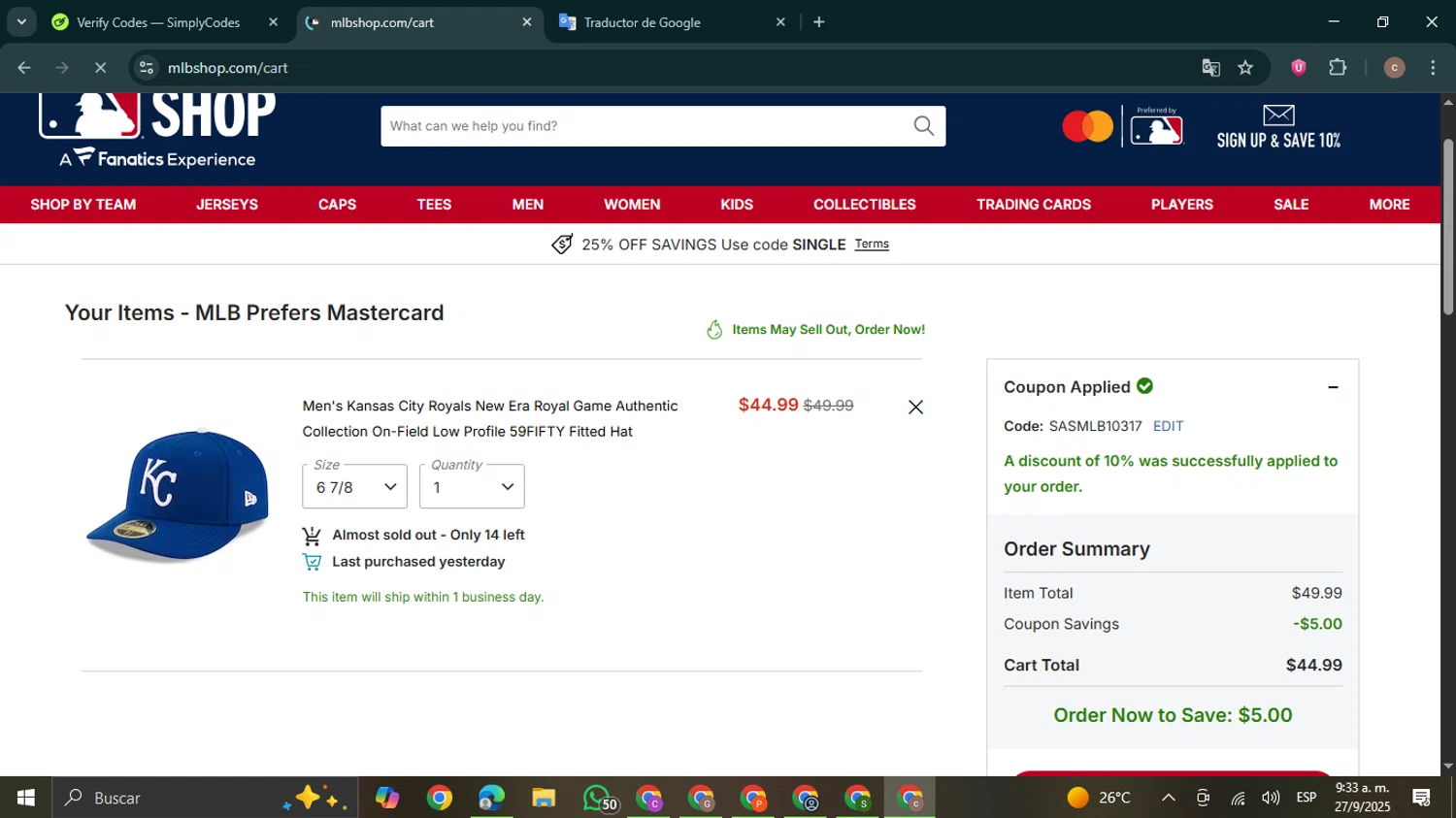Image resolution: width=1456 pixels, height=818 pixels.
Task: Click the SIGN UP & SAVE 10% text
Action: point(1278,141)
